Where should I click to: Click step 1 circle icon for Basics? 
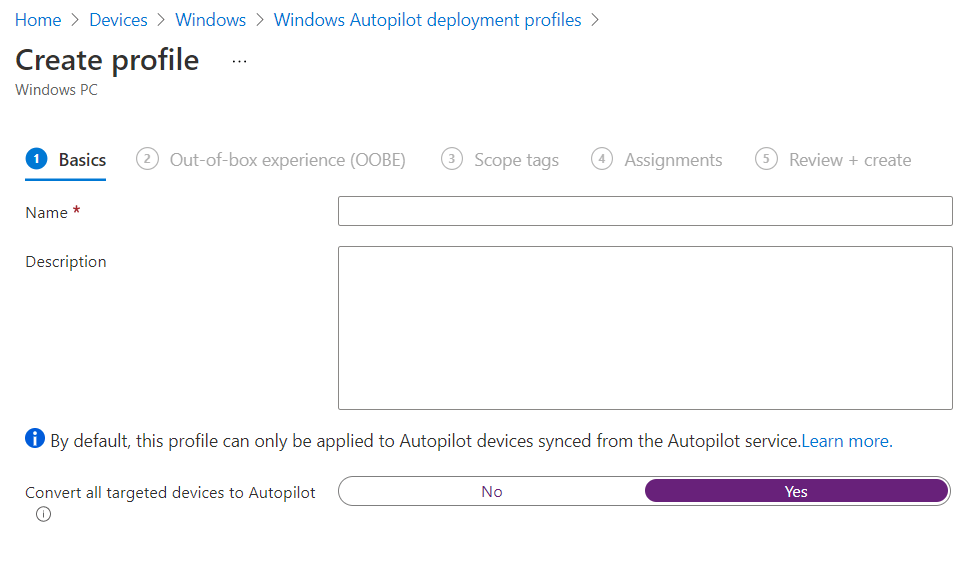pos(37,159)
